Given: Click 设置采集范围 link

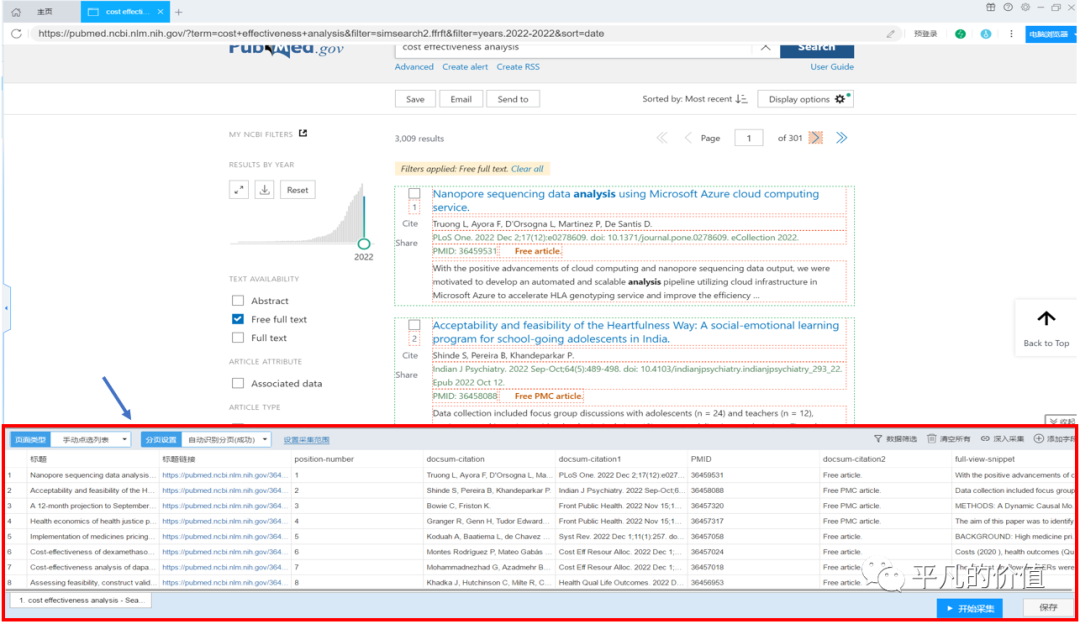Looking at the screenshot, I should 307,439.
